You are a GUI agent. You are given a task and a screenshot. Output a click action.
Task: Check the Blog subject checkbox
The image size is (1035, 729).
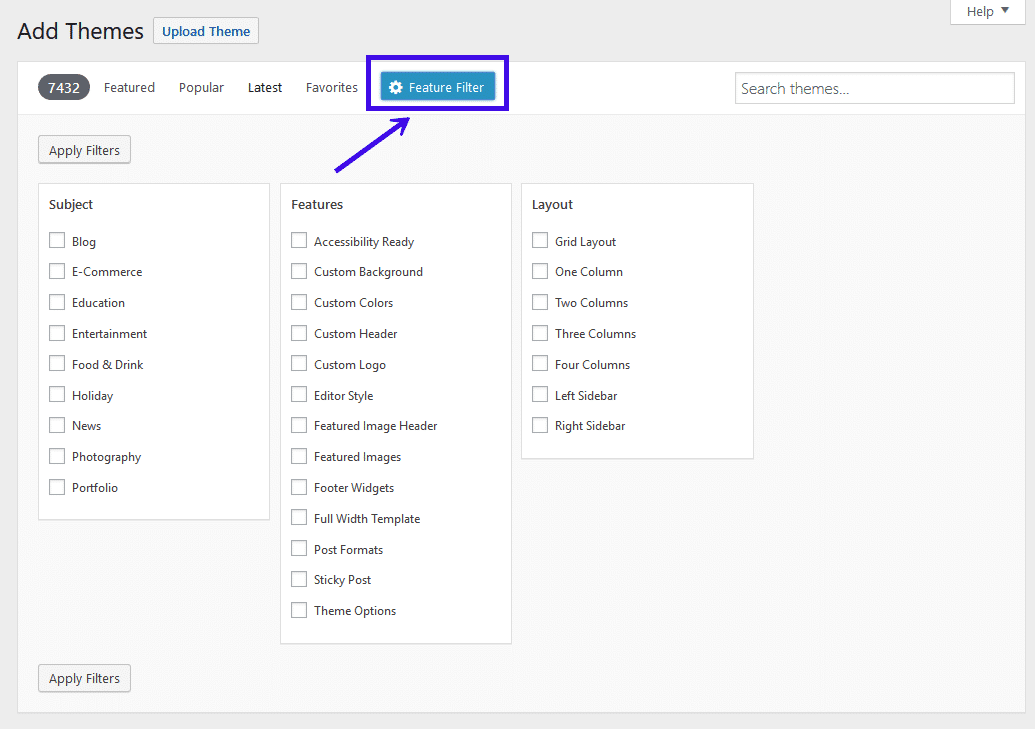57,240
